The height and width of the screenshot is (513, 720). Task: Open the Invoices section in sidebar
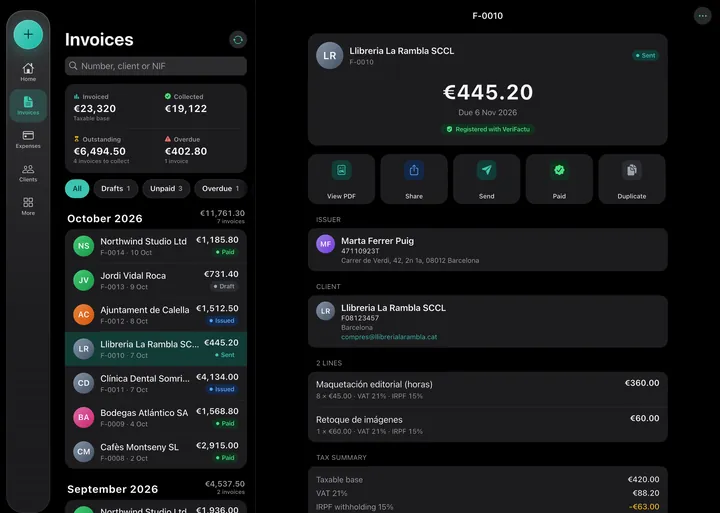pyautogui.click(x=28, y=106)
